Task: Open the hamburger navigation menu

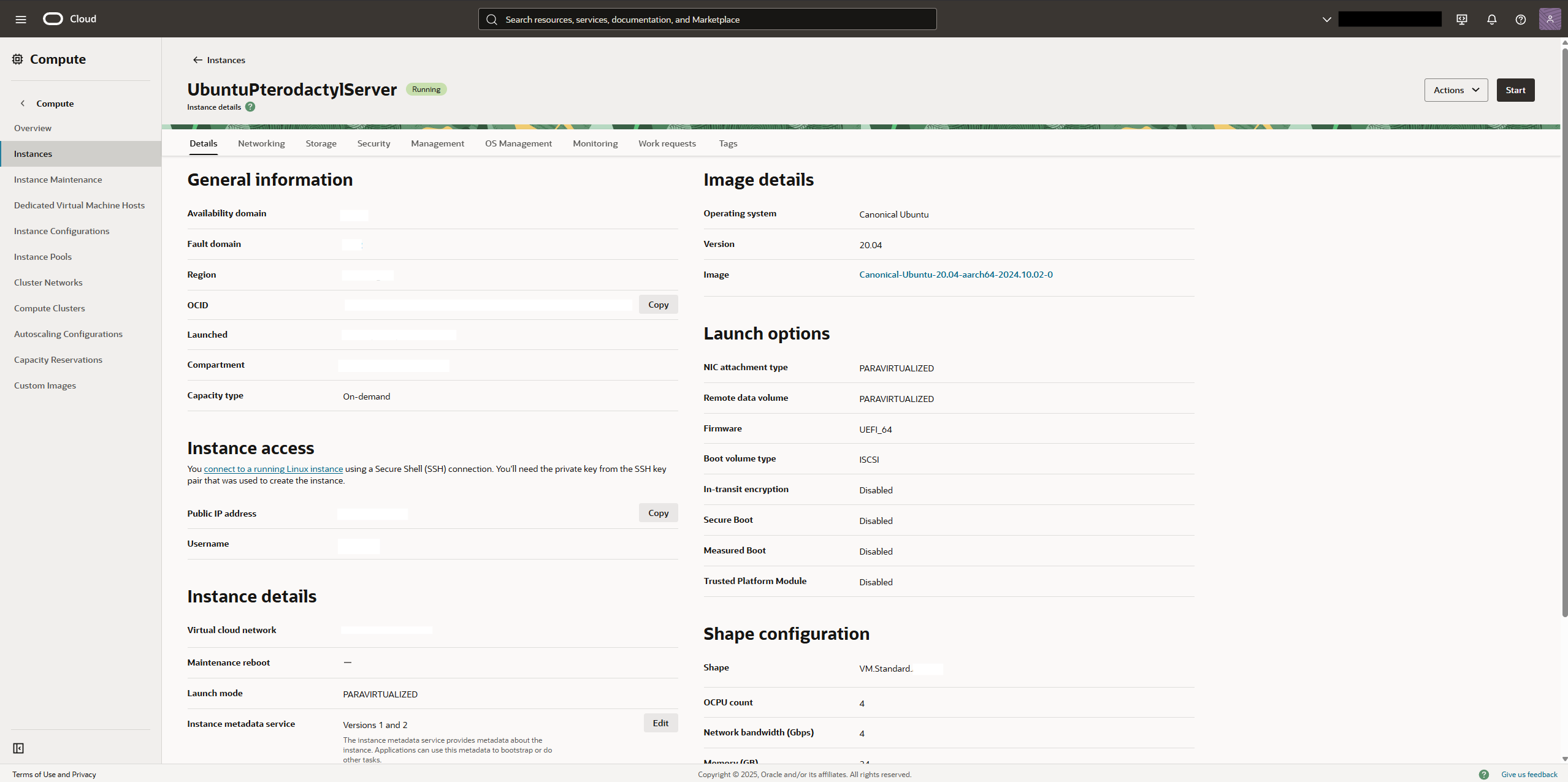Action: point(21,19)
